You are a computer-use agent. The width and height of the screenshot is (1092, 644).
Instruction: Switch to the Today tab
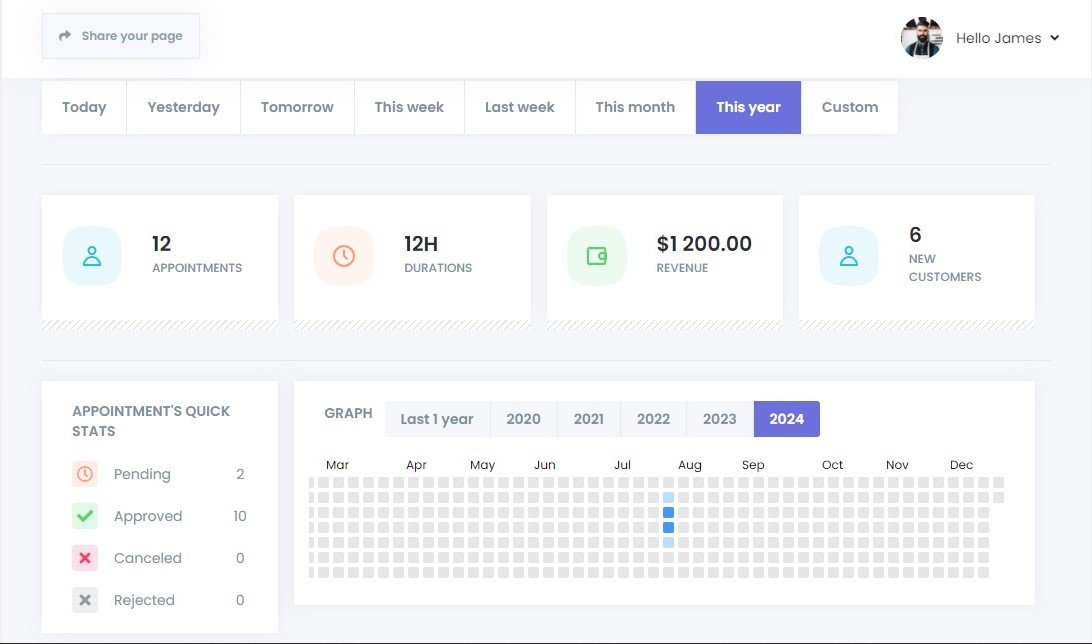(84, 107)
